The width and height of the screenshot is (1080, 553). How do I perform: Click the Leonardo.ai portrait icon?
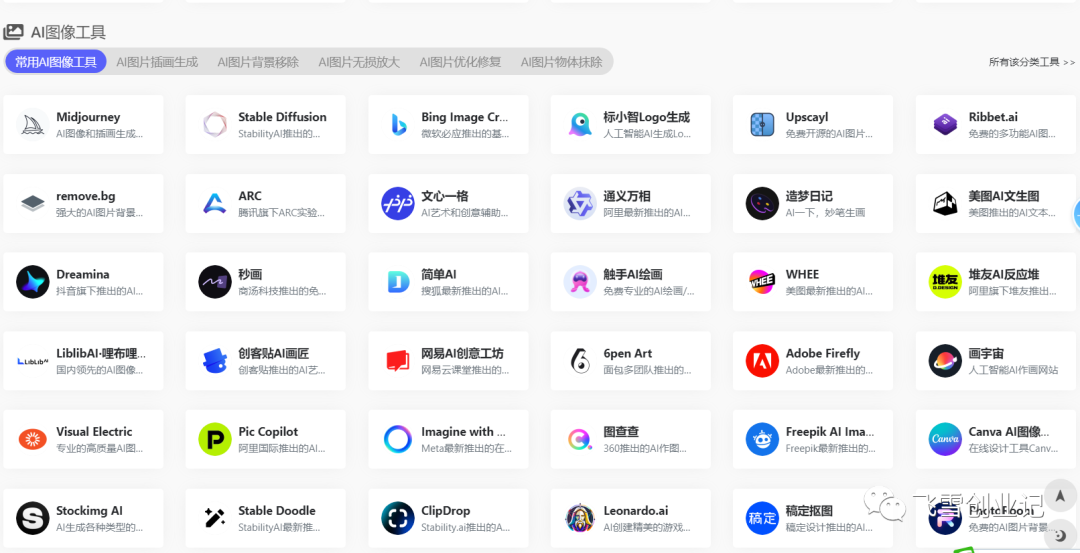pos(580,519)
